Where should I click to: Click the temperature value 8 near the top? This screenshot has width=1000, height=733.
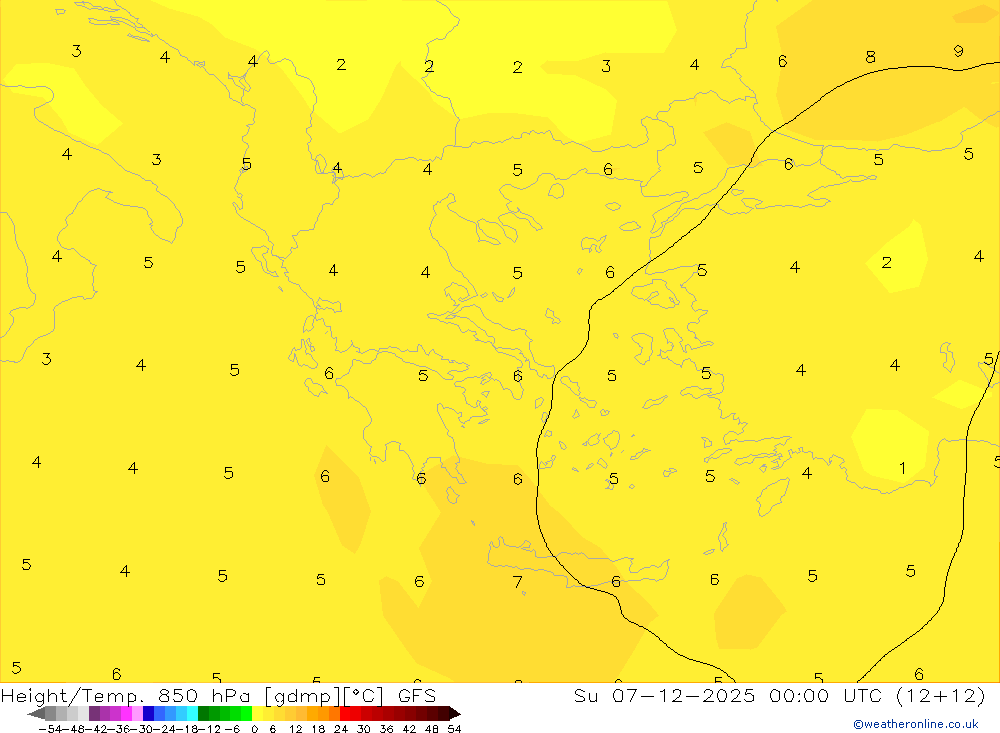pos(870,57)
